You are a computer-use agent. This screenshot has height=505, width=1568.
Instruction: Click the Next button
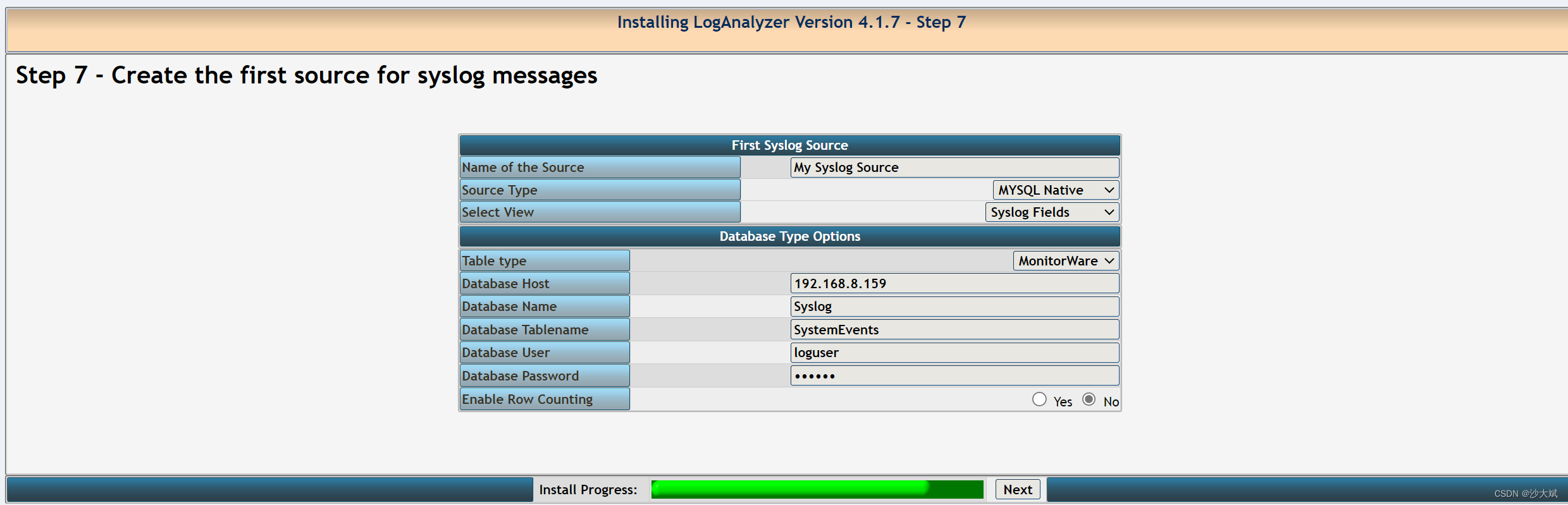(1018, 489)
